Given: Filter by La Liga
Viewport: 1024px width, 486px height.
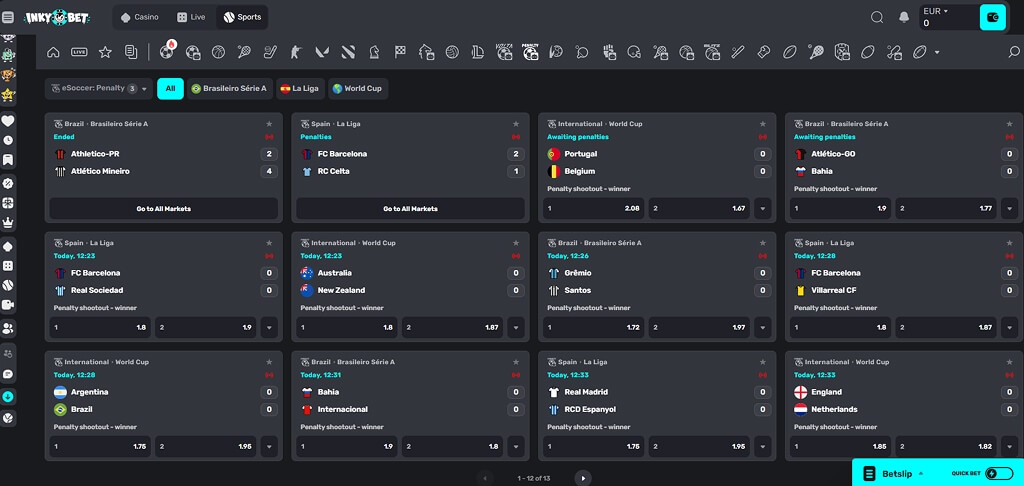Looking at the screenshot, I should tap(300, 88).
